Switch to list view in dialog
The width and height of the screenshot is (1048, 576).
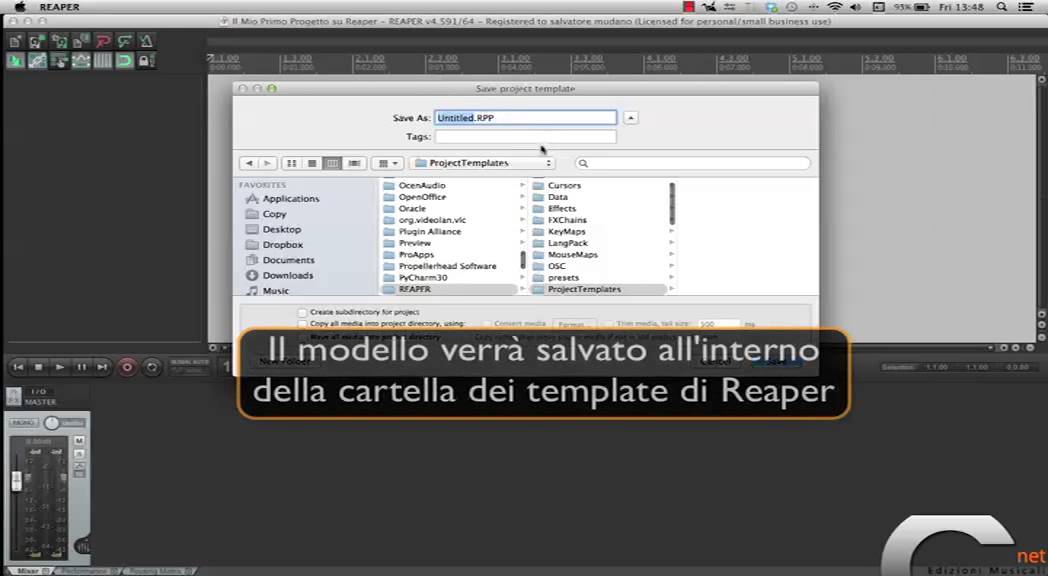tap(312, 163)
